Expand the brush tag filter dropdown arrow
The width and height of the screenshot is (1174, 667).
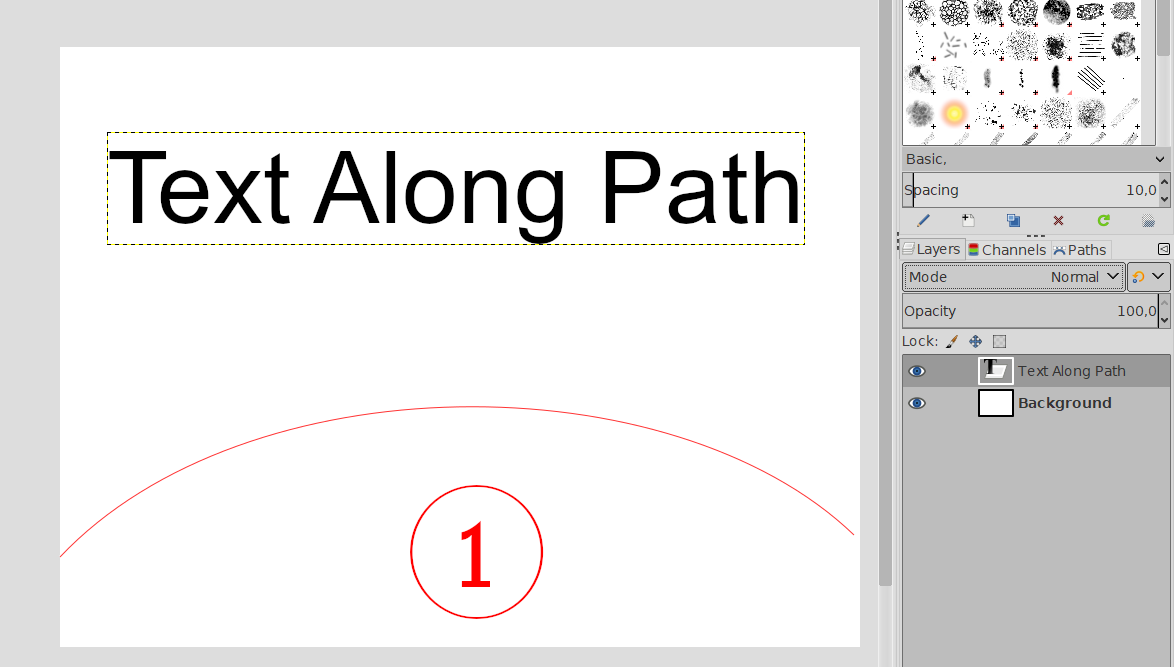(x=1160, y=159)
